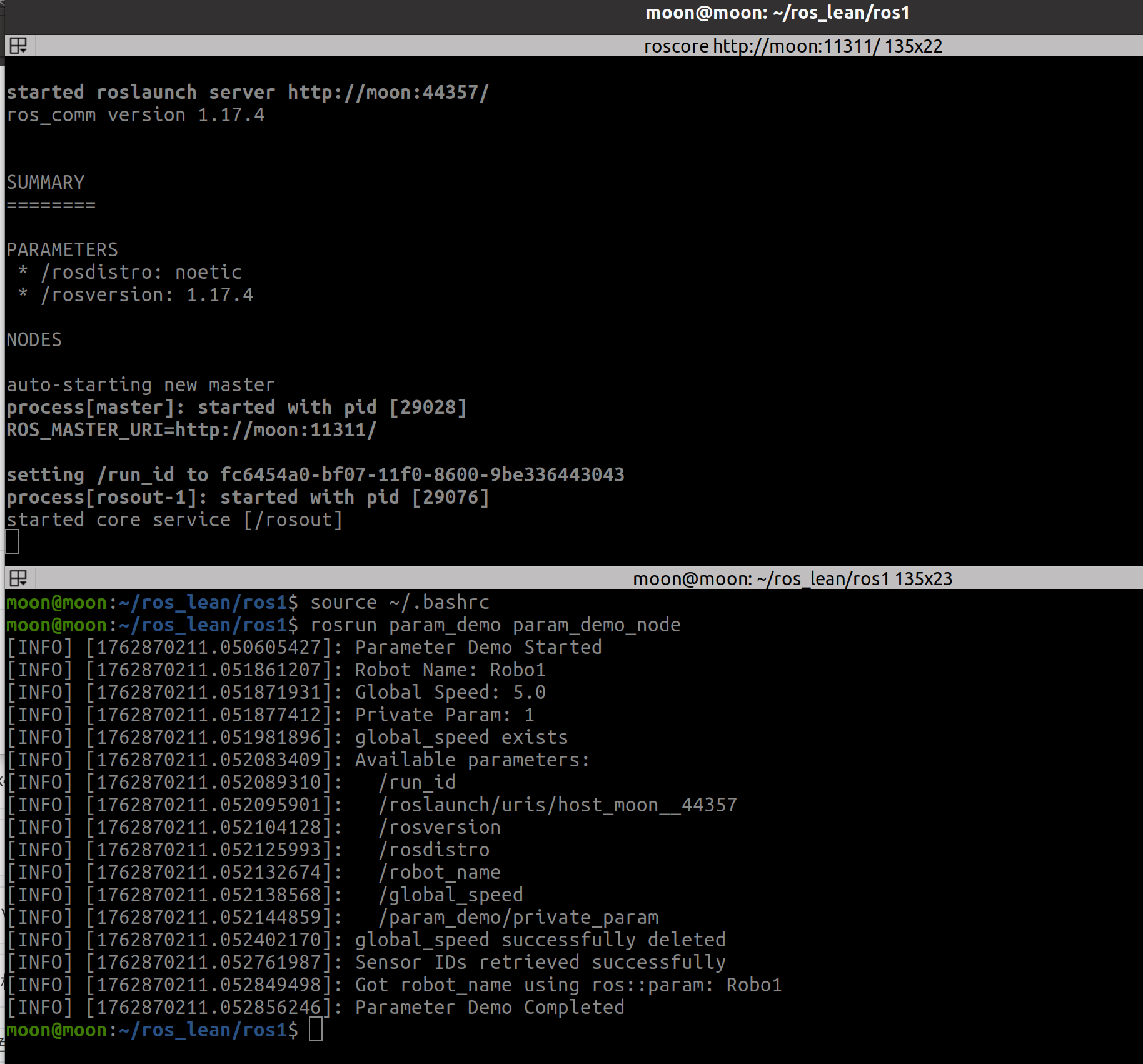
Task: Click the NODES heading
Action: [x=34, y=340]
